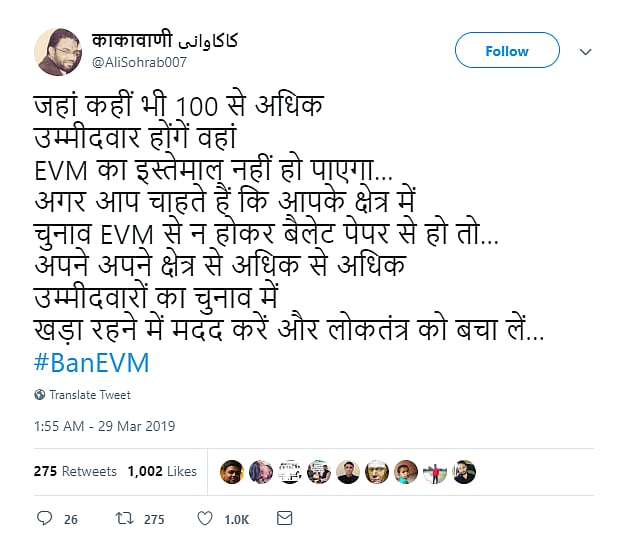
Task: Click the second liker avatar in the row
Action: (x=260, y=472)
